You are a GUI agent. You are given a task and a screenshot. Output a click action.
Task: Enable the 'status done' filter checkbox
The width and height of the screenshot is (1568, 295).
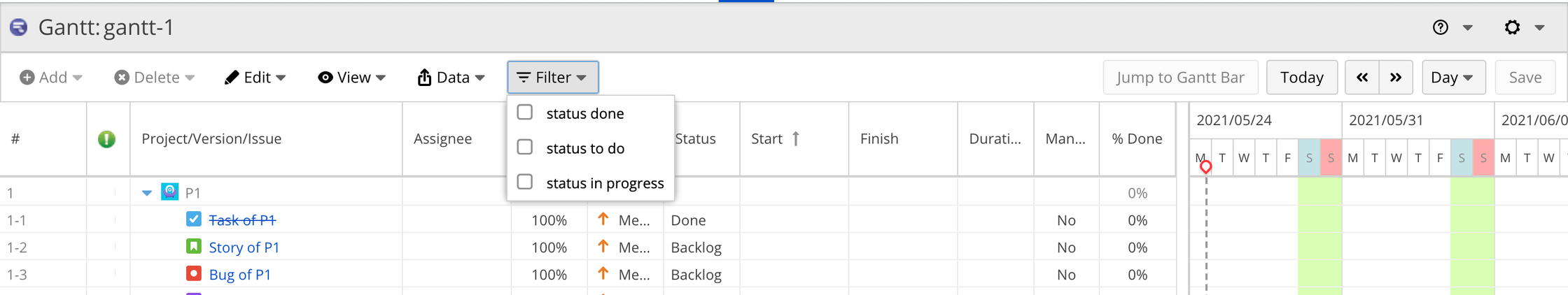click(525, 113)
